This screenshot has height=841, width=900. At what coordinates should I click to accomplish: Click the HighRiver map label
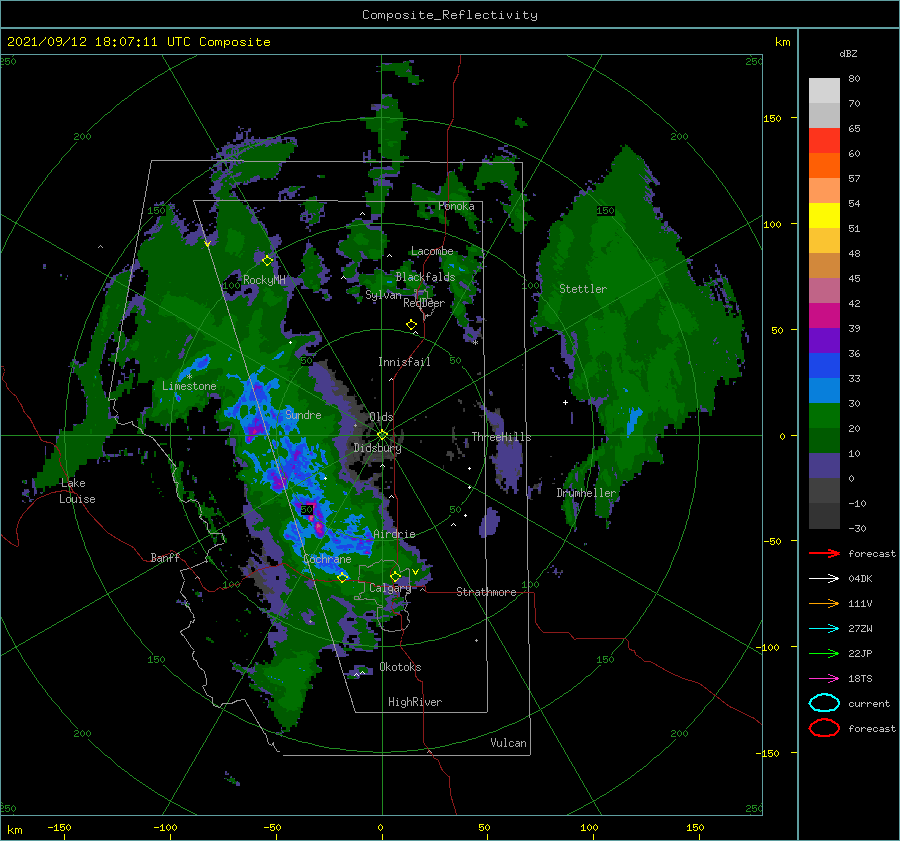point(415,702)
